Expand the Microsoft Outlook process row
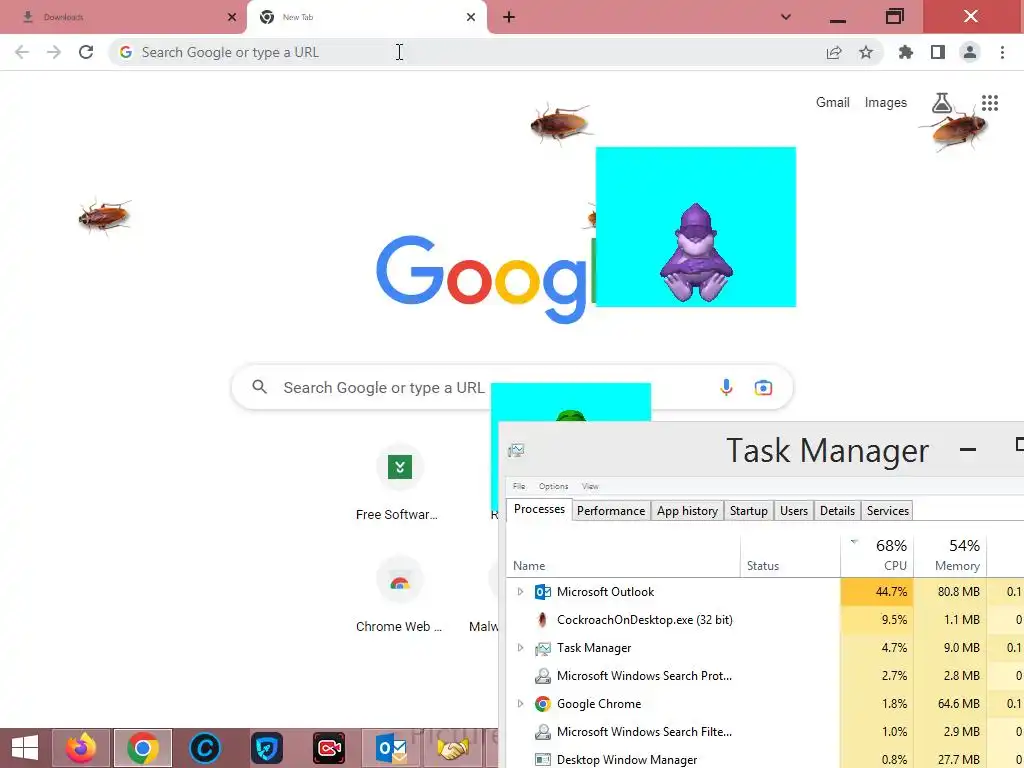The image size is (1024, 768). coord(520,592)
